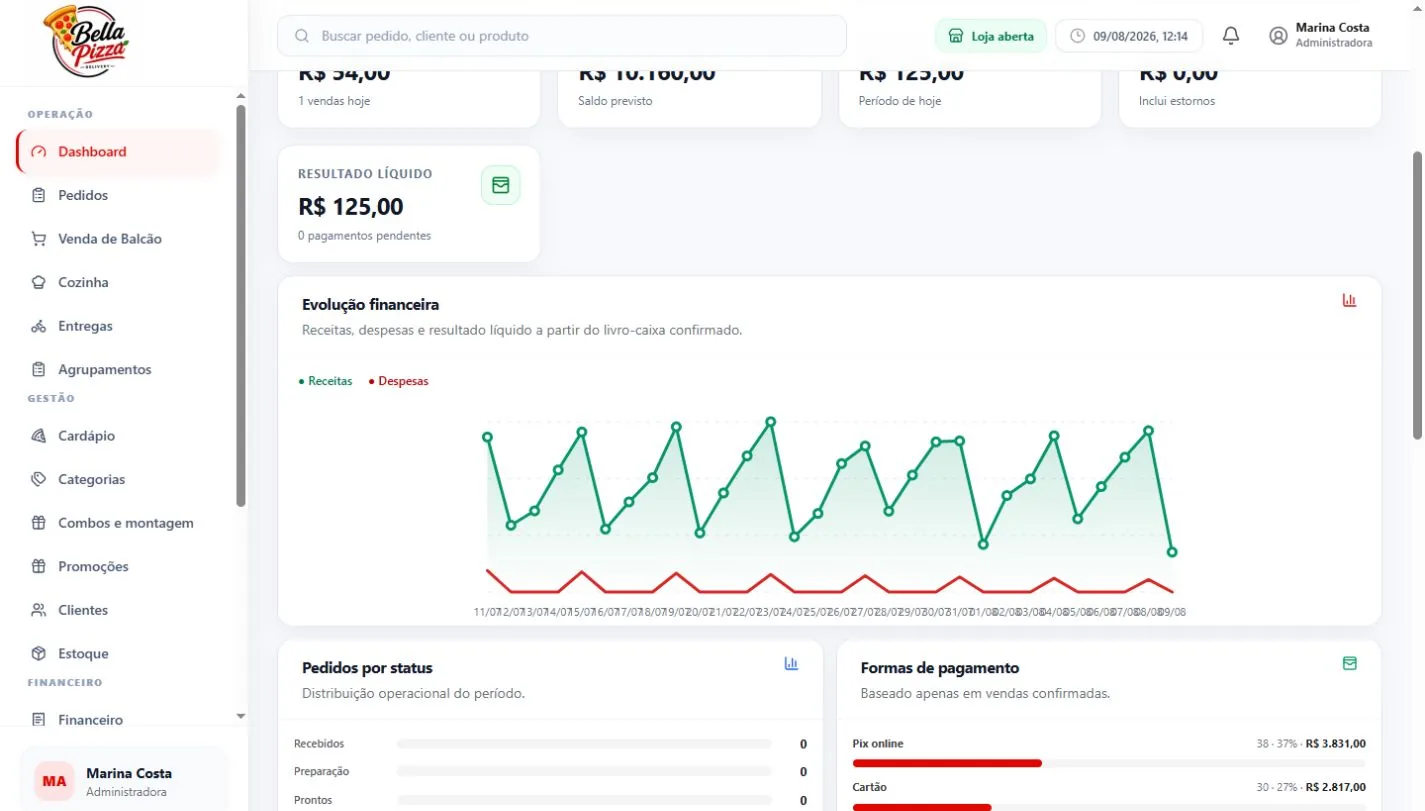Click the Clientes people icon
Screen dimensions: 1425x811
pyautogui.click(x=39, y=610)
